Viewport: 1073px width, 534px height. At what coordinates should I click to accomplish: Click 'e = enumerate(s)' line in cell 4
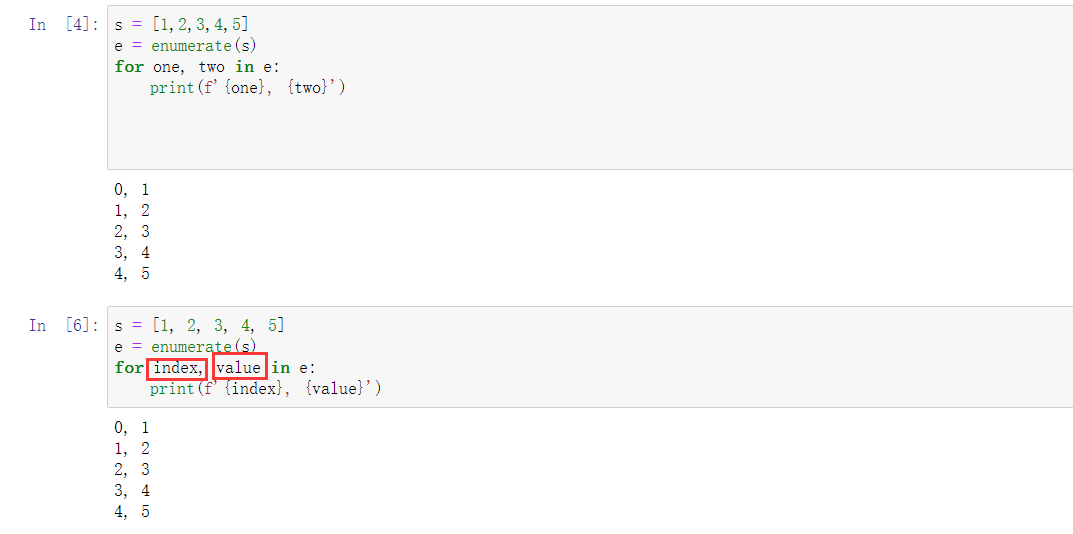click(x=186, y=46)
